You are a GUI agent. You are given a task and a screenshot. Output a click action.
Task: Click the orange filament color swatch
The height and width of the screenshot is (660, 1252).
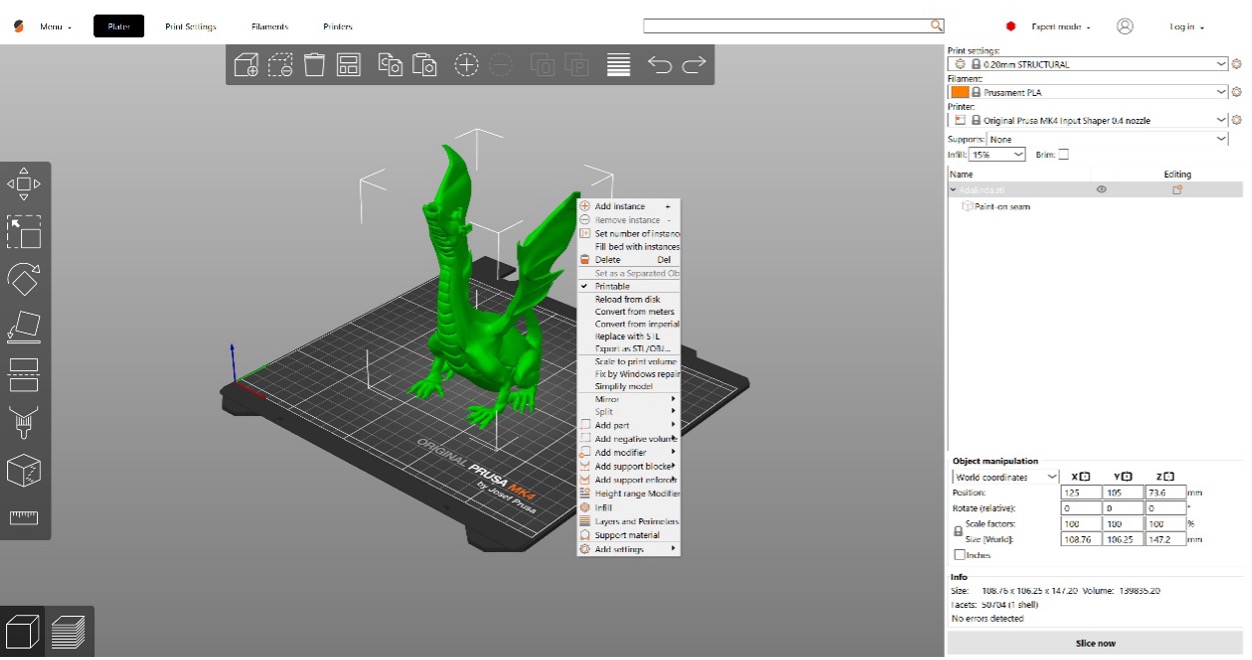click(959, 92)
